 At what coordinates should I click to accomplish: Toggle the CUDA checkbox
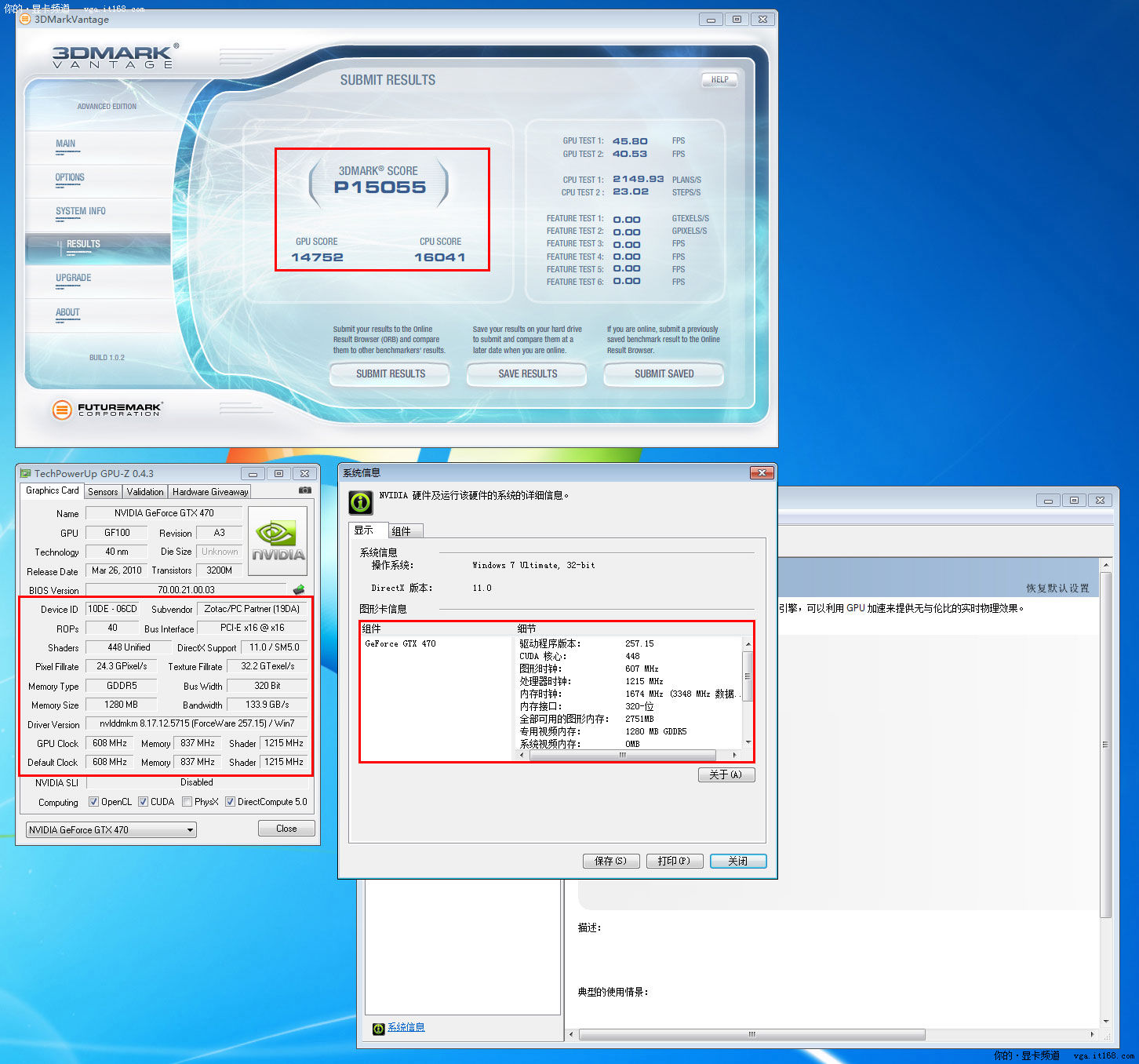pyautogui.click(x=143, y=802)
